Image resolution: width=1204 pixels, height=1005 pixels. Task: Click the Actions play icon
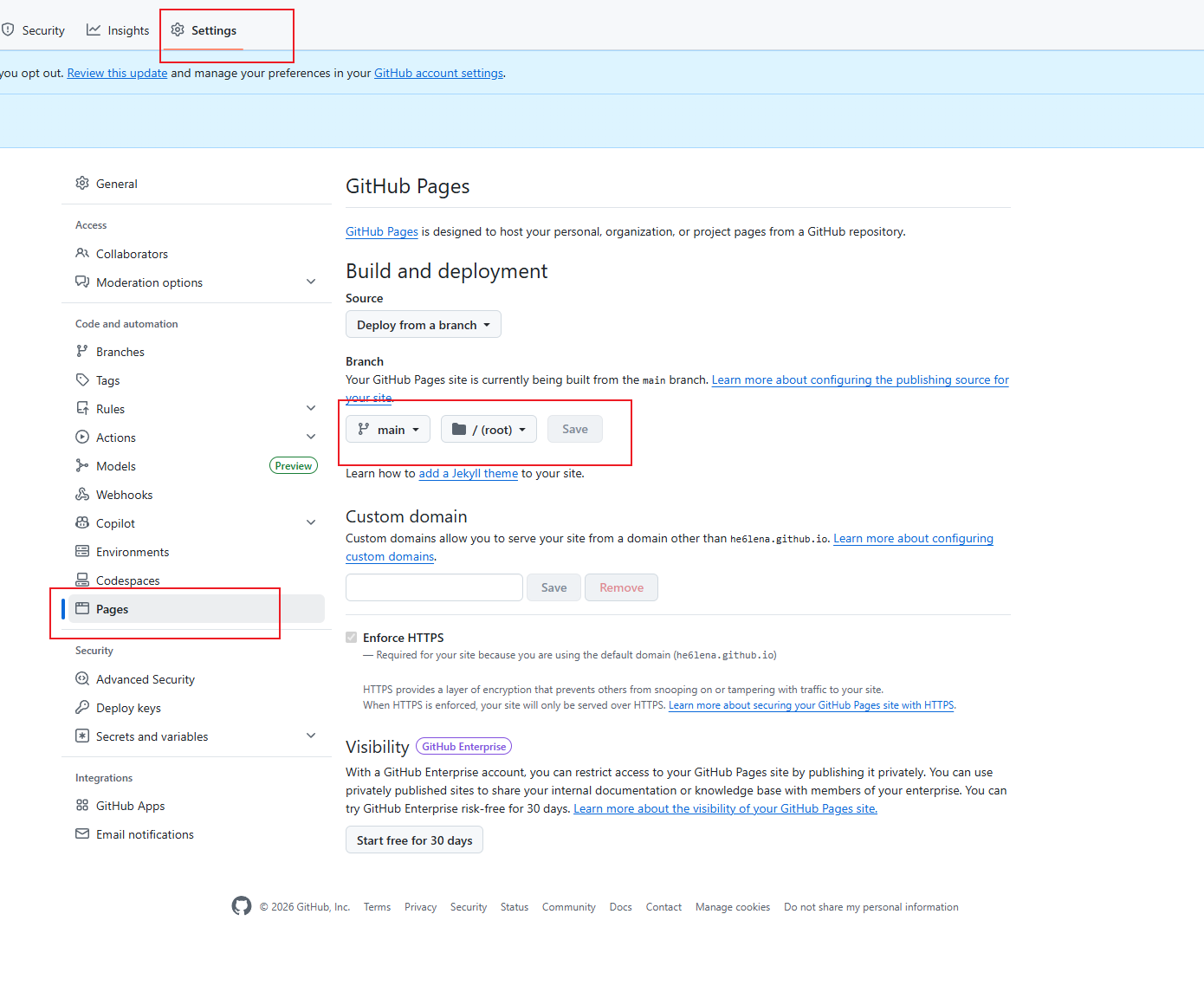point(82,438)
